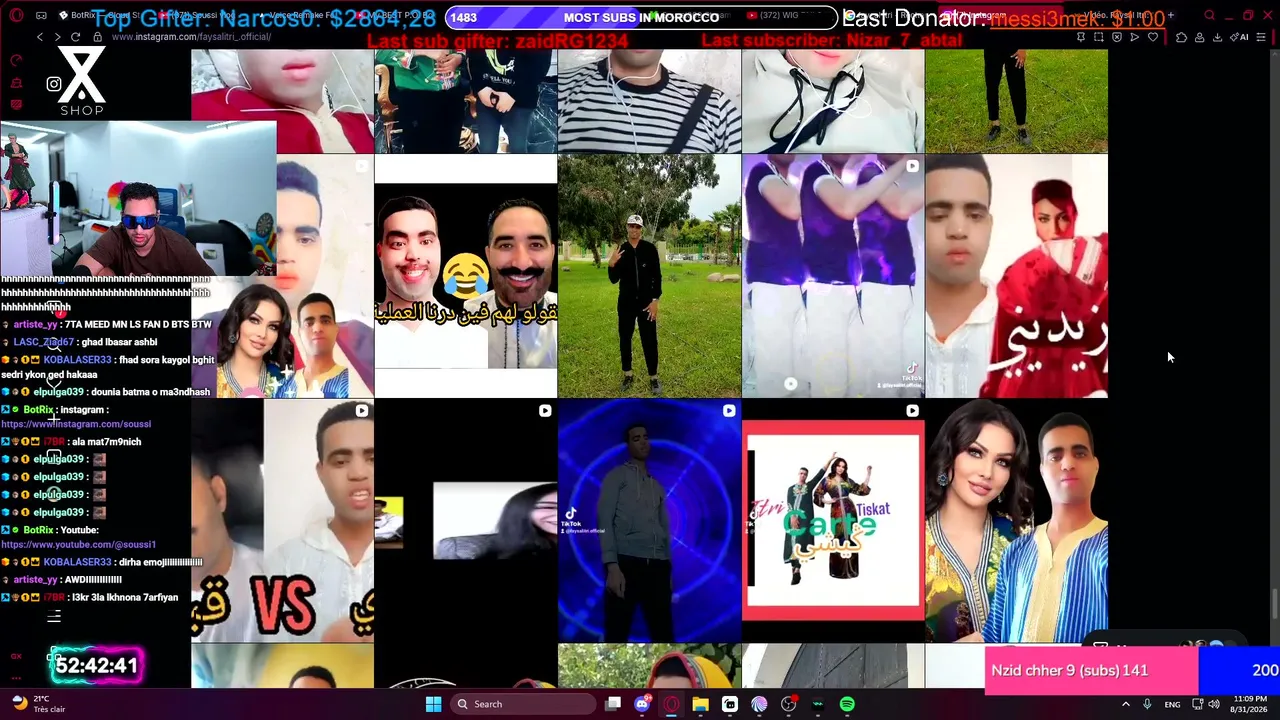The width and height of the screenshot is (1280, 720).
Task: Open the browser extensions icon
Action: 1181,37
